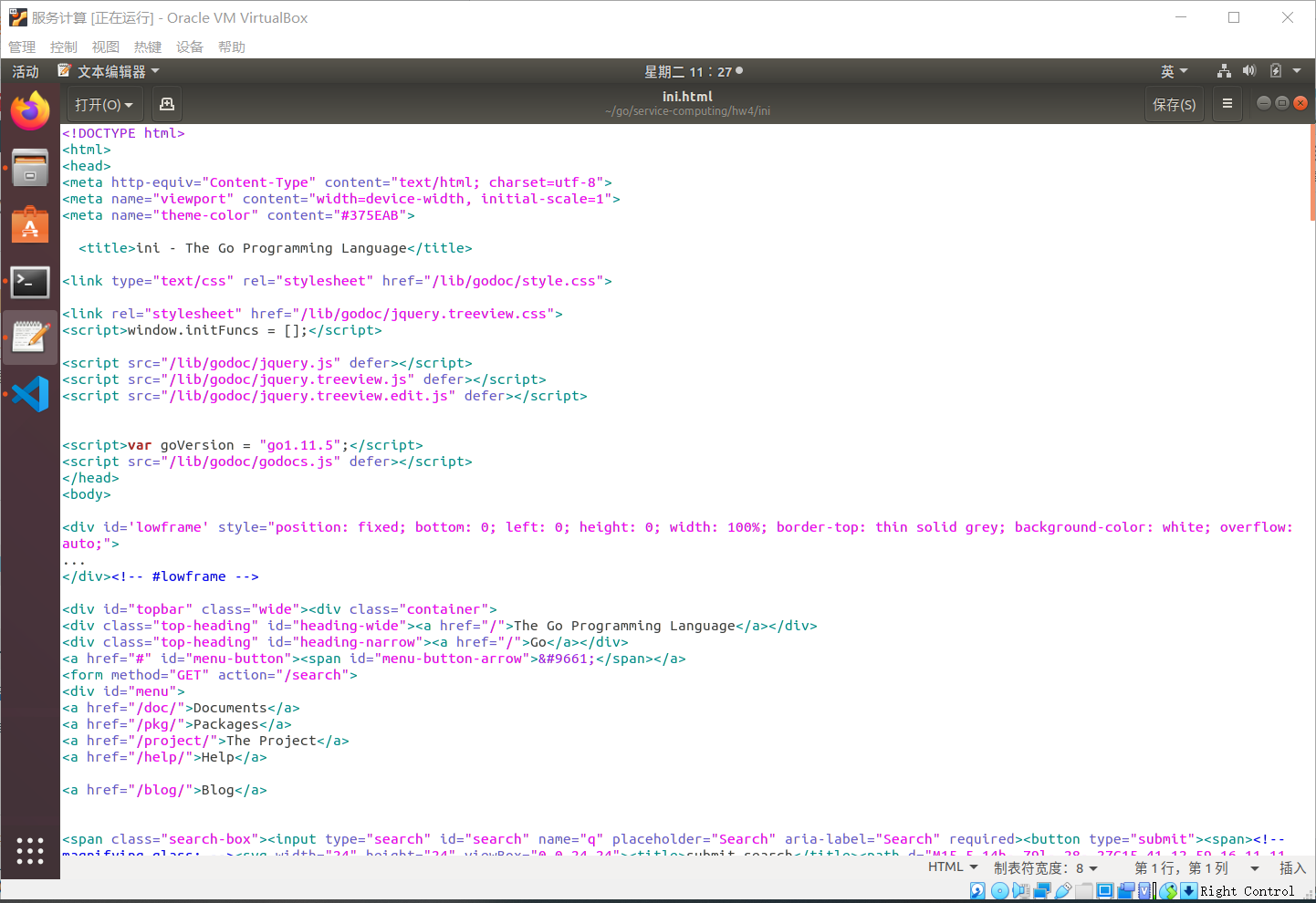Click the '<div id="menu">' line
1316x903 pixels.
123,691
